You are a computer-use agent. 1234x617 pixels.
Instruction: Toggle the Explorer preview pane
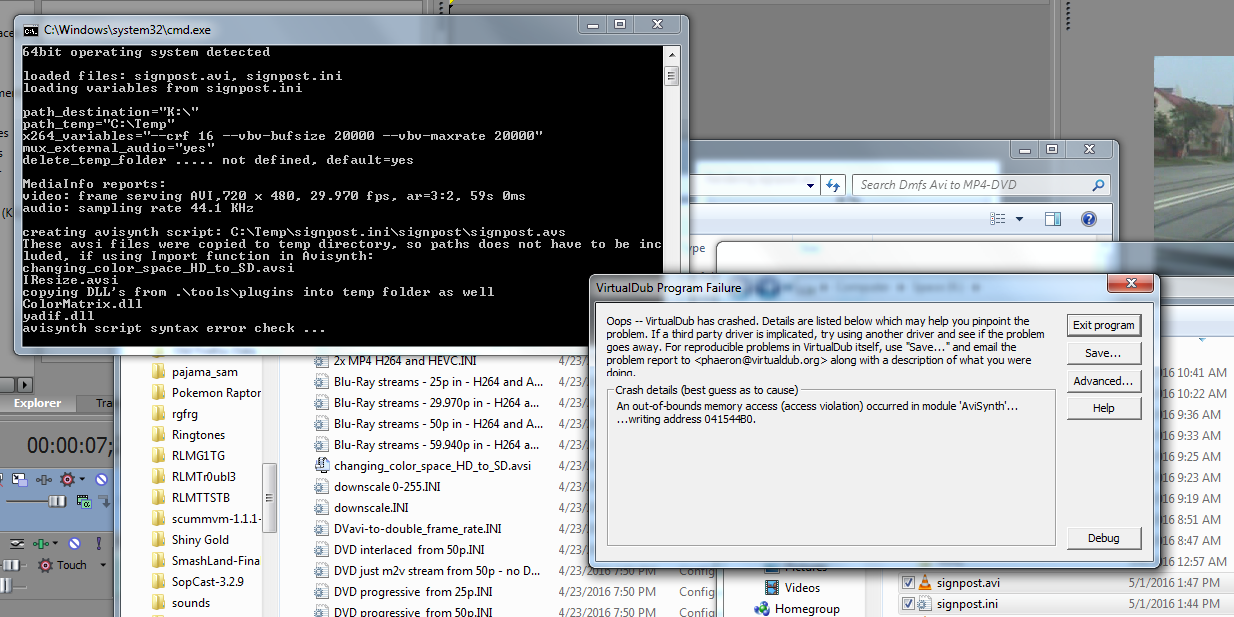[1053, 219]
